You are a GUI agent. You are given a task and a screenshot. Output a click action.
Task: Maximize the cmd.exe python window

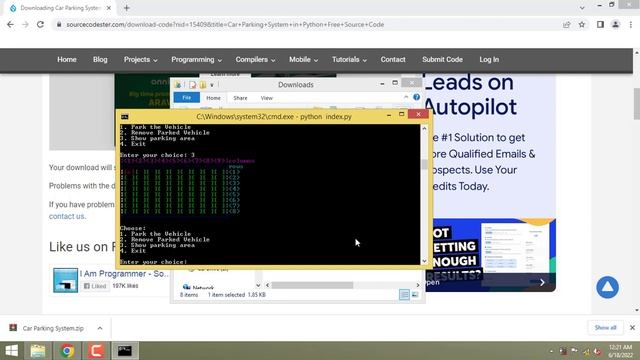[402, 115]
